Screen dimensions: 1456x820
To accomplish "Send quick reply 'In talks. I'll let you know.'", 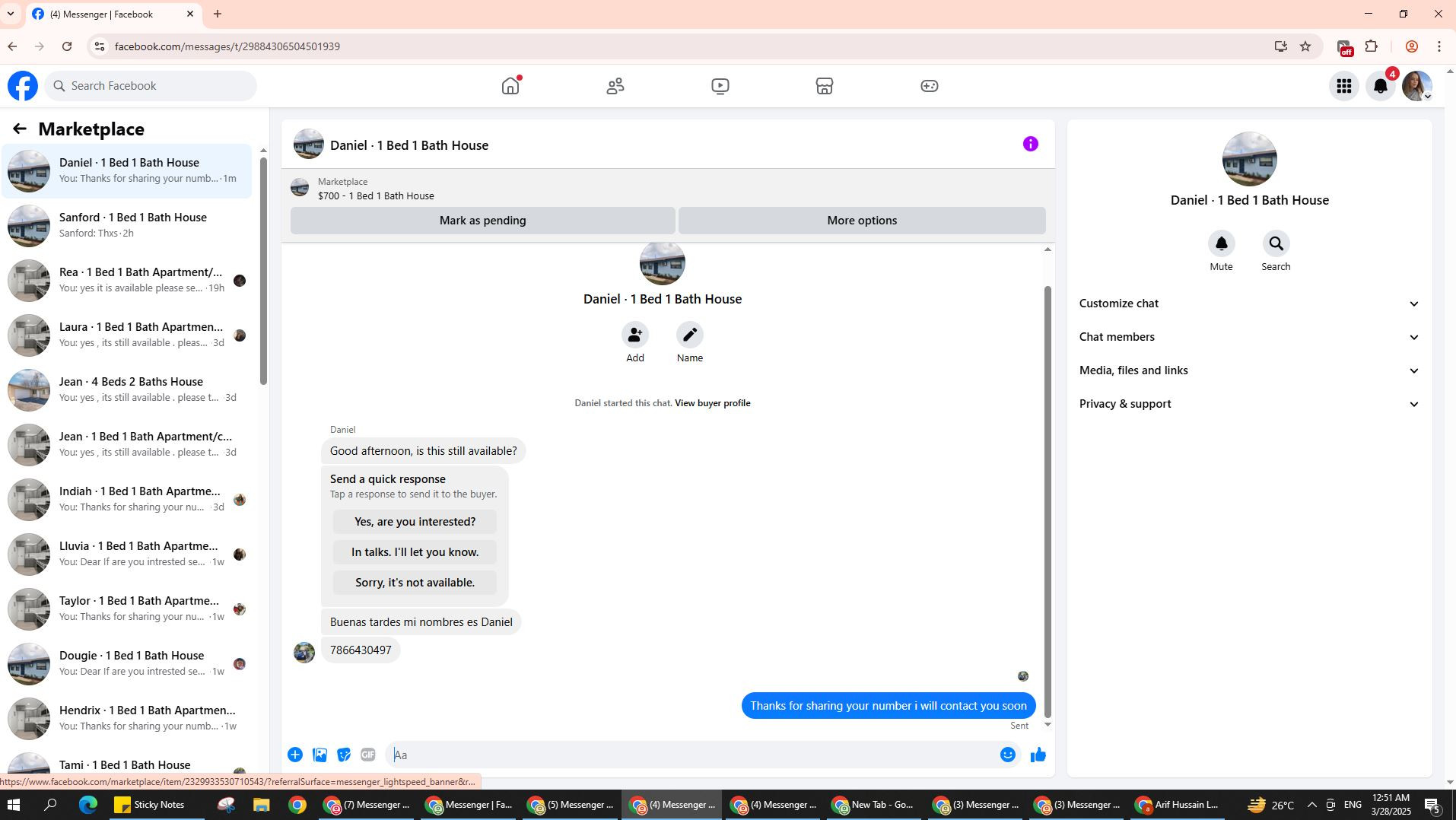I will click(415, 552).
